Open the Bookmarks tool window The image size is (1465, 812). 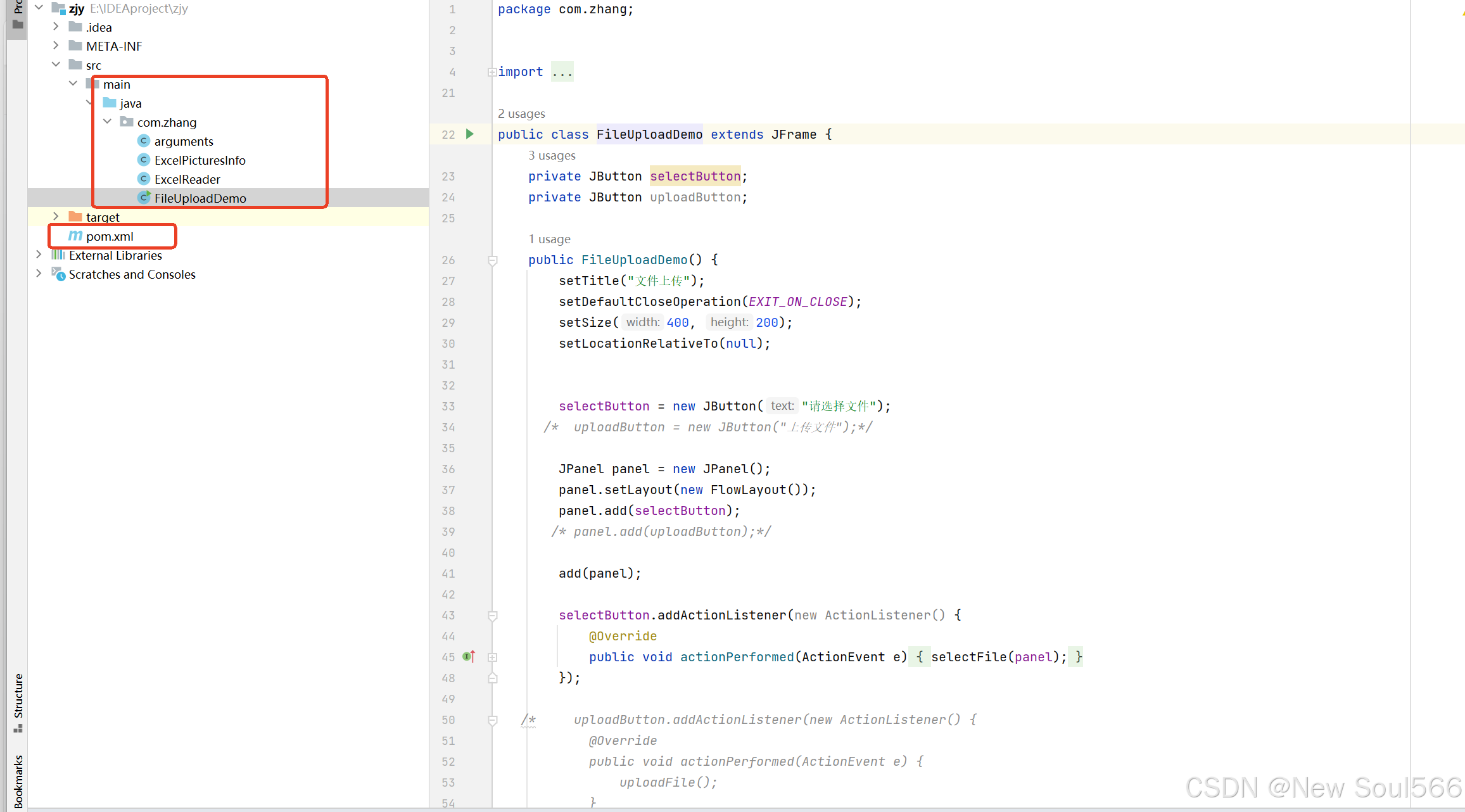click(x=18, y=780)
